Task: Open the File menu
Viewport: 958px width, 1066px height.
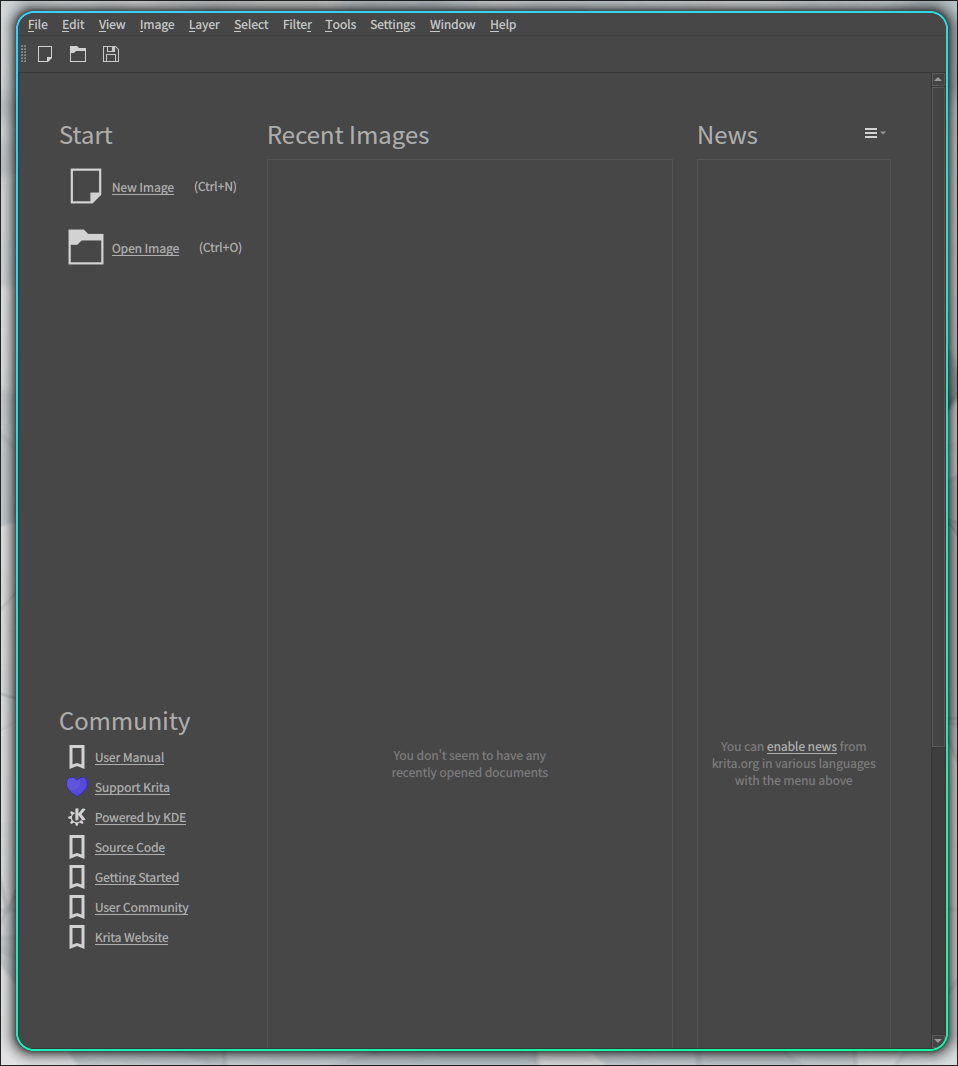Action: pyautogui.click(x=37, y=25)
